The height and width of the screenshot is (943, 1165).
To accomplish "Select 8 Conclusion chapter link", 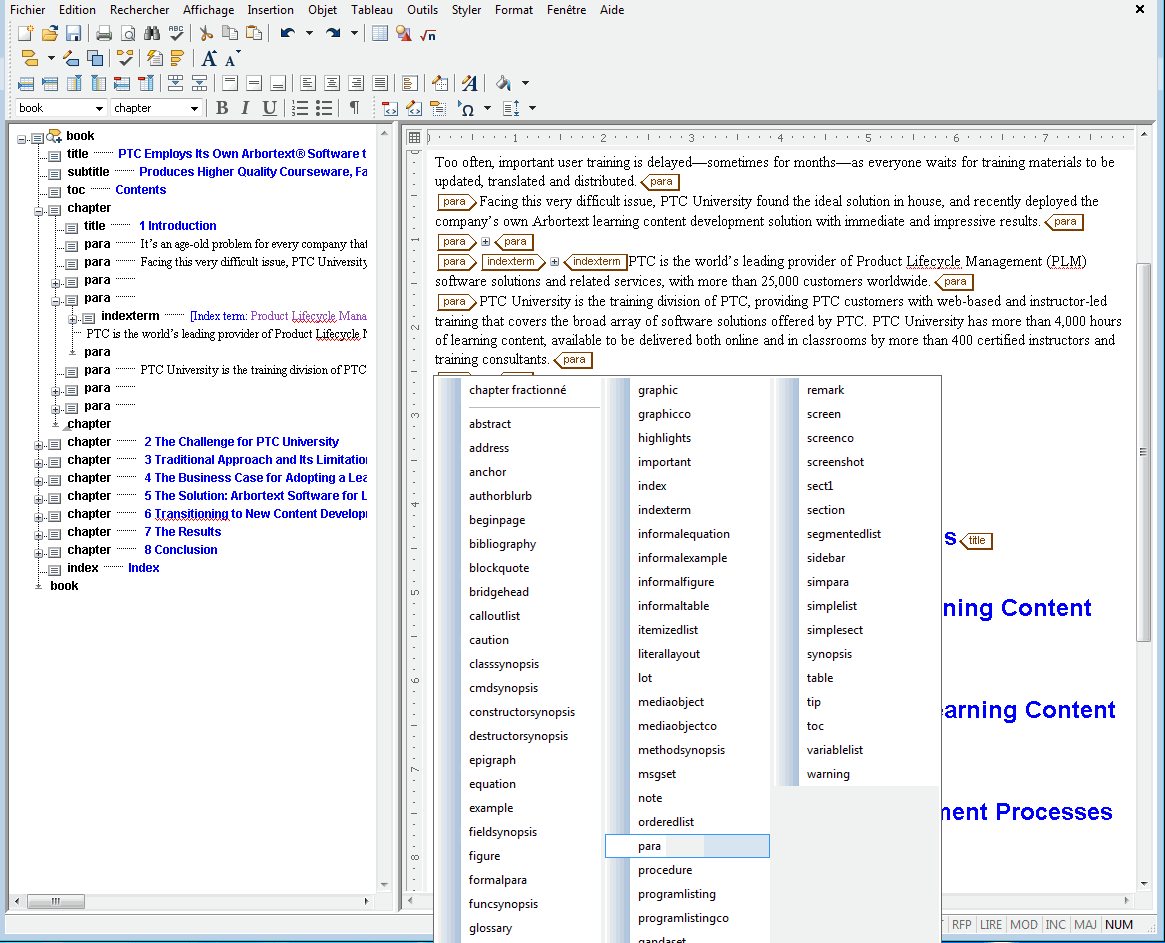I will click(181, 550).
